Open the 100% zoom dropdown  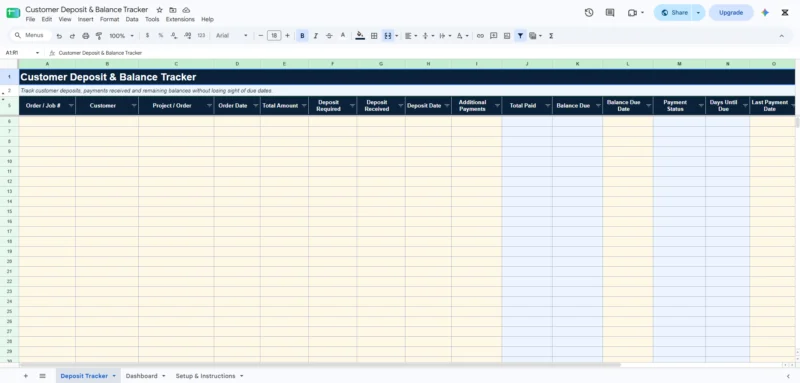[121, 36]
